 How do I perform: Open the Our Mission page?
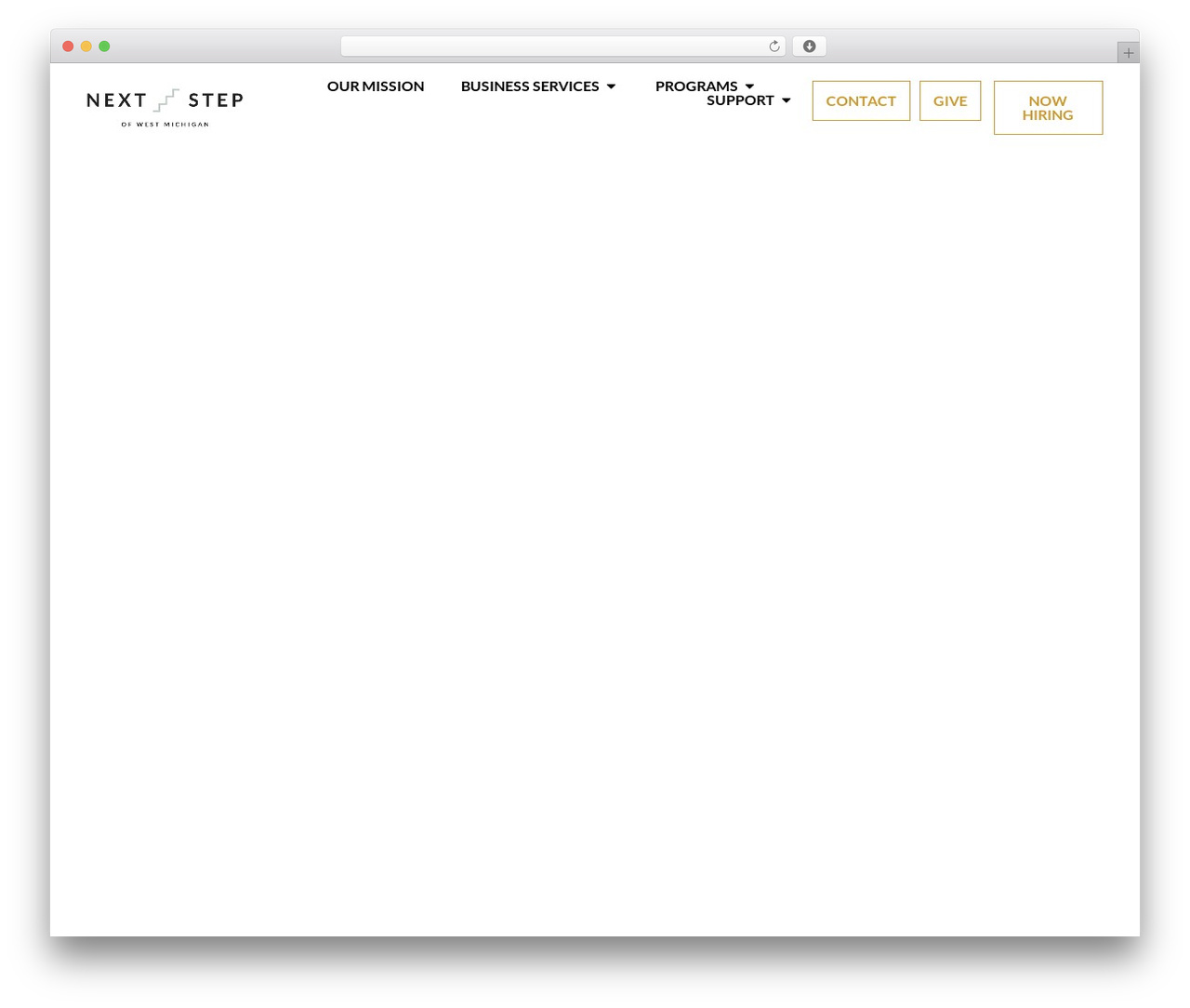(376, 86)
